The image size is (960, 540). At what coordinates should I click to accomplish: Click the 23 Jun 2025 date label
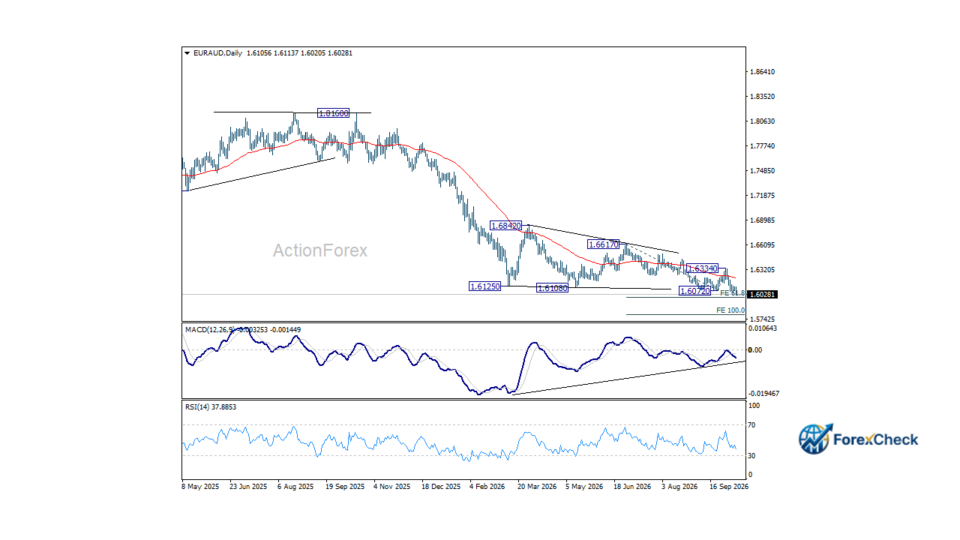pyautogui.click(x=248, y=487)
